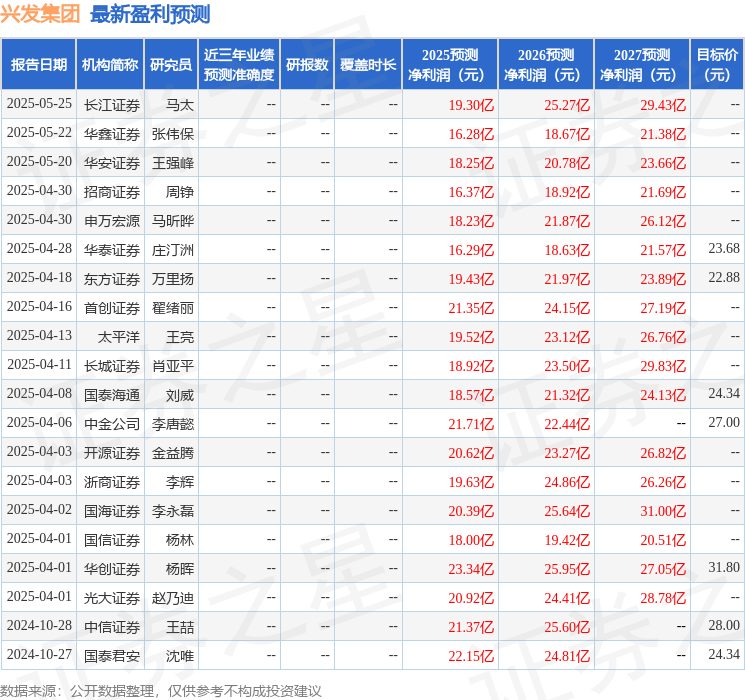Screen dimensions: 745x700
Task: Select institution 招商证券
Action: [112, 192]
